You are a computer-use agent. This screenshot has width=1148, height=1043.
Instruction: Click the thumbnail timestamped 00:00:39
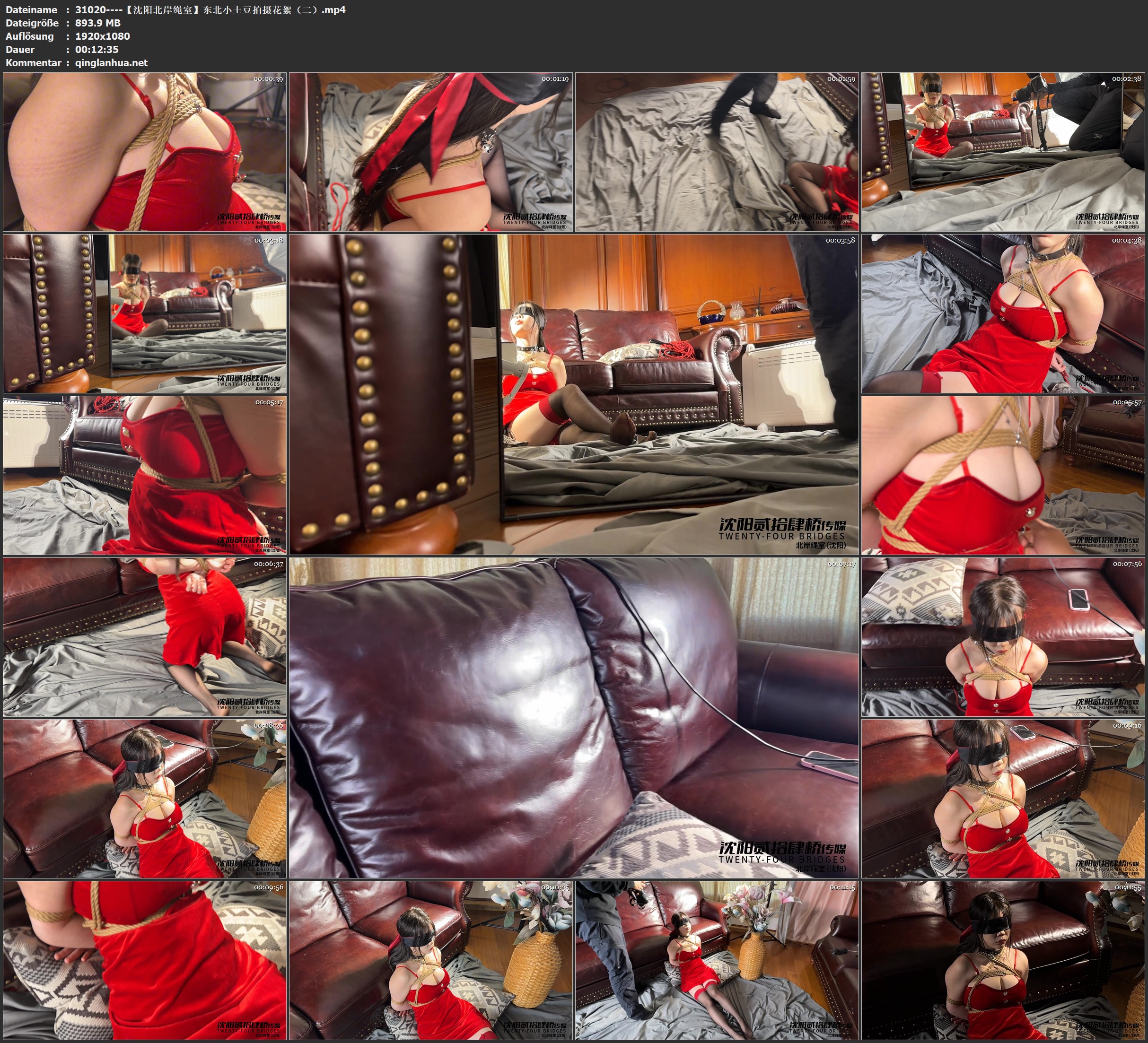point(145,152)
